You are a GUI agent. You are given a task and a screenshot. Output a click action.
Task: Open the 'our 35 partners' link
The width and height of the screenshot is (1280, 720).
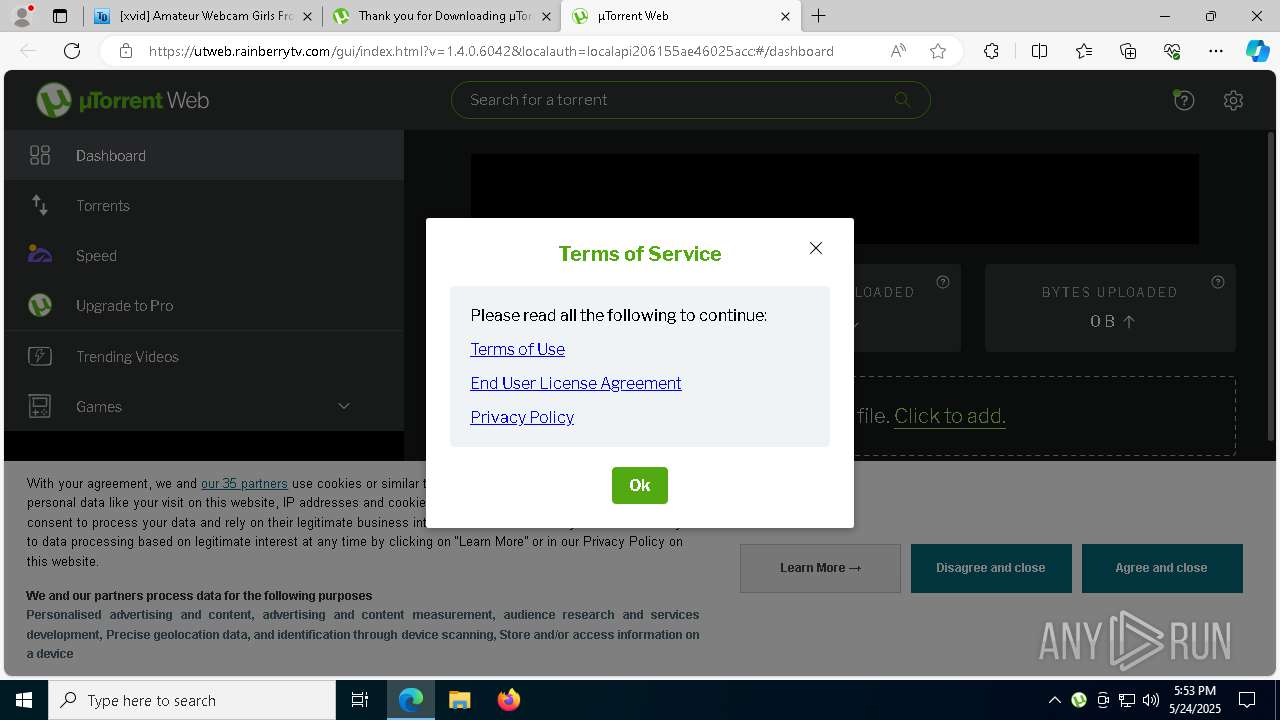[x=244, y=483]
